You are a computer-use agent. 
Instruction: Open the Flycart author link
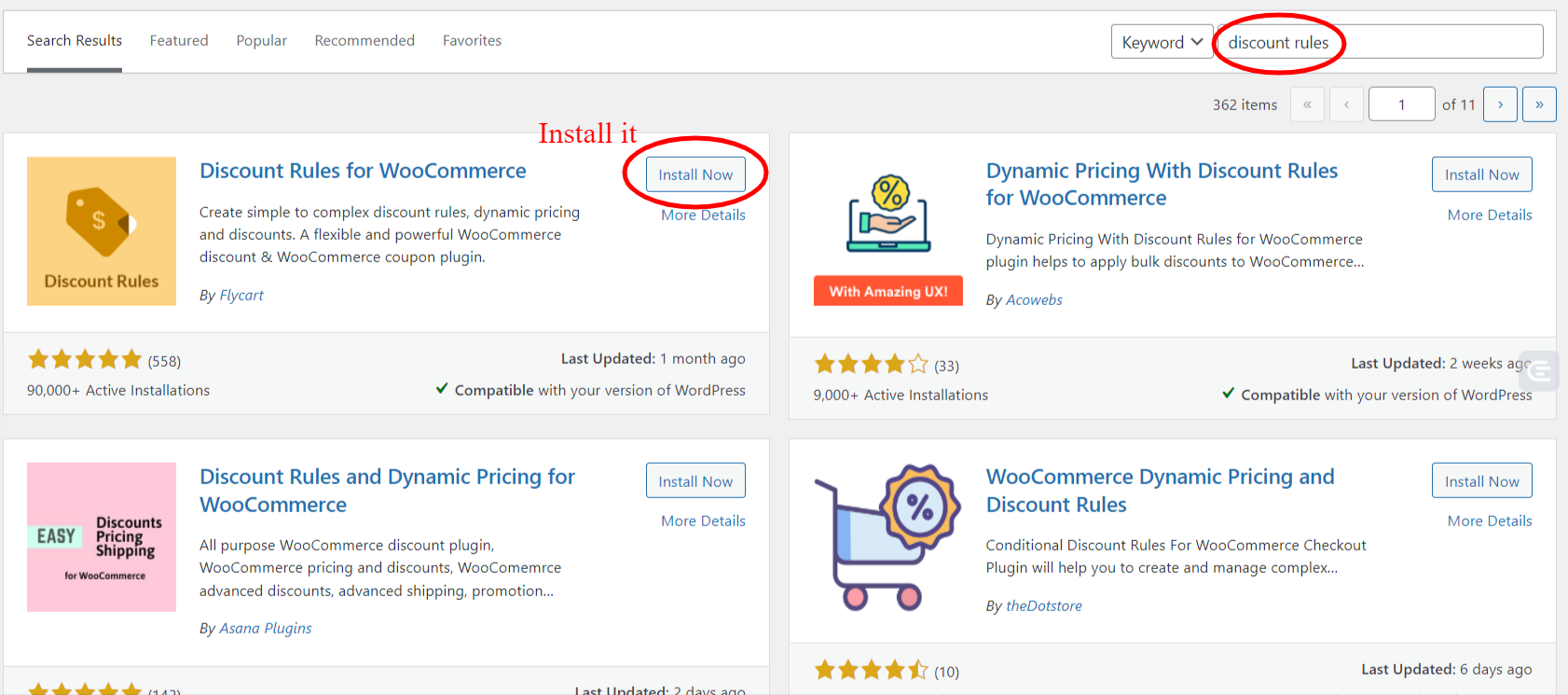(x=241, y=296)
